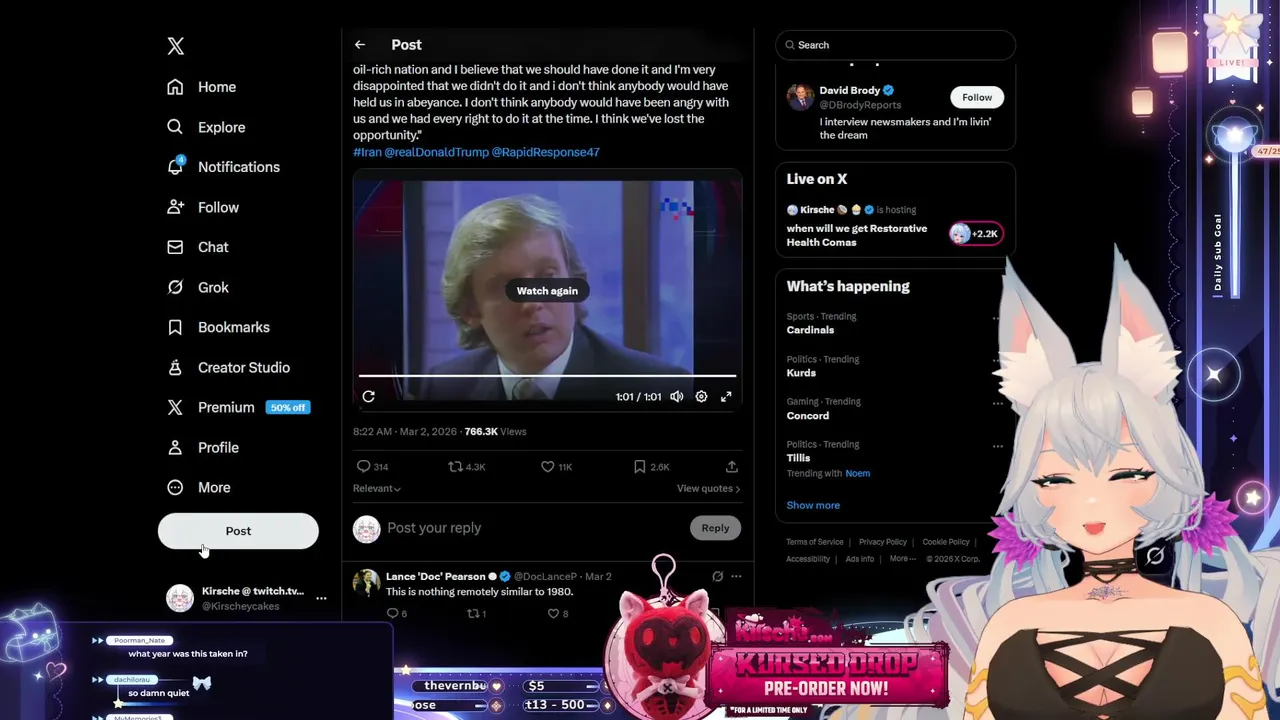Open Ads info footer link
The height and width of the screenshot is (720, 1280).
pos(860,559)
